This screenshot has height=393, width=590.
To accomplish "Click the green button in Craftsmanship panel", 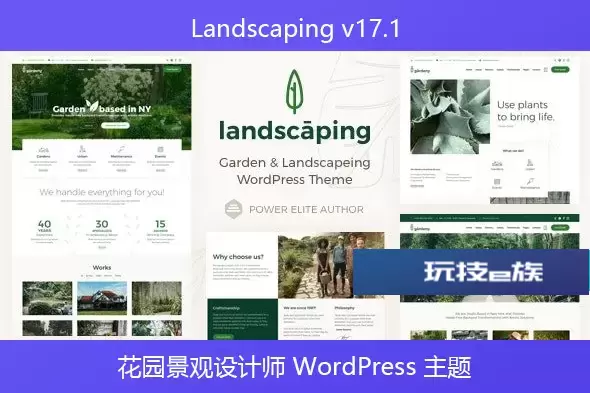I will coord(223,337).
